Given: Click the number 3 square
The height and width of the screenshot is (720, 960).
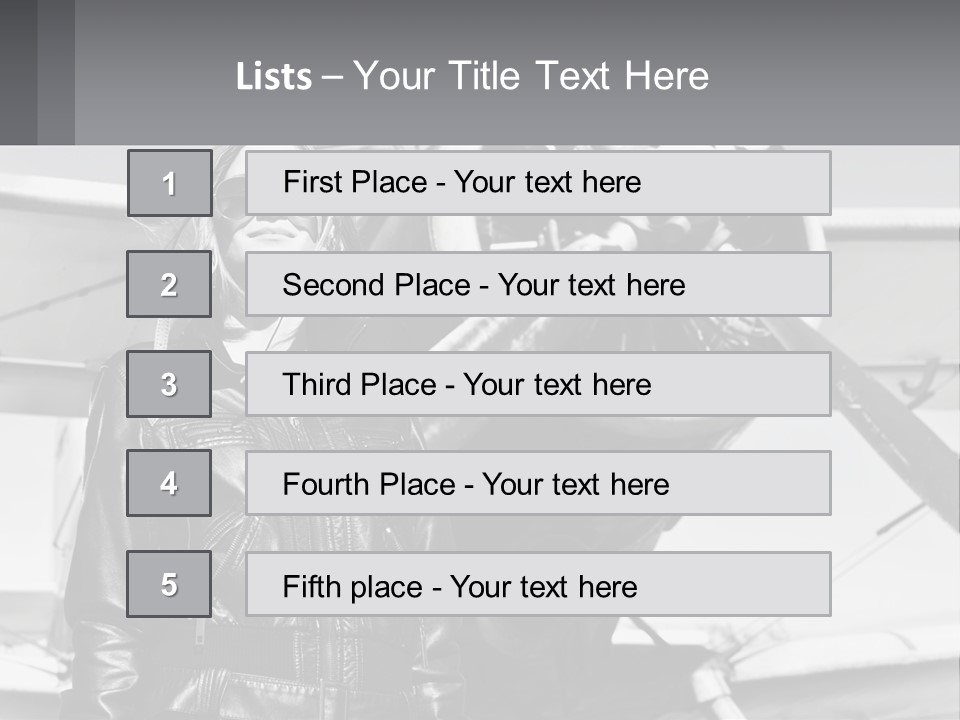Looking at the screenshot, I should [x=169, y=384].
